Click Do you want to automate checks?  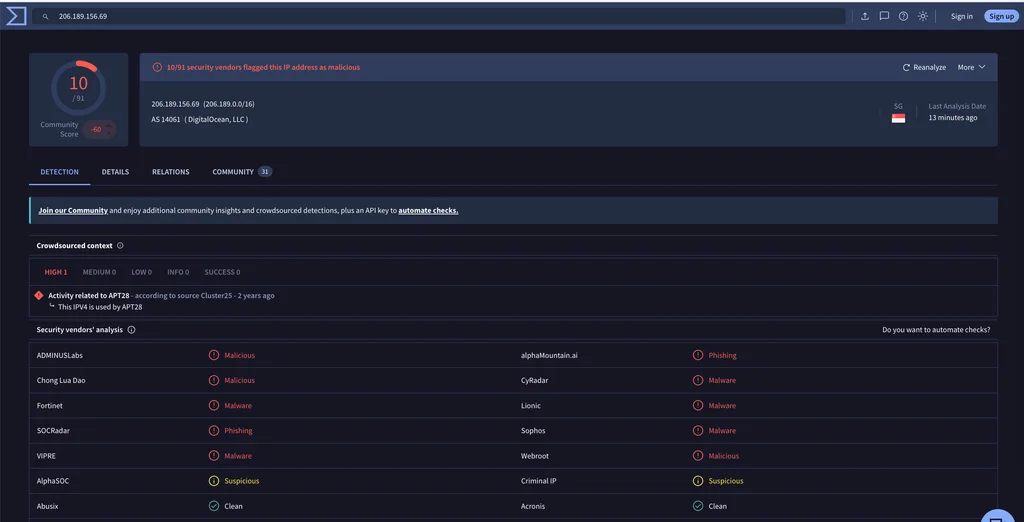click(936, 330)
